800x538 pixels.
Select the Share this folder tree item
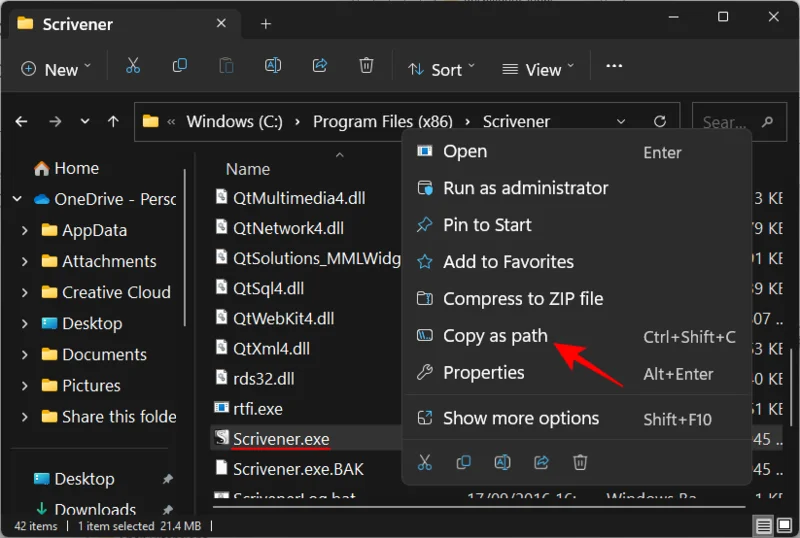pyautogui.click(x=109, y=417)
